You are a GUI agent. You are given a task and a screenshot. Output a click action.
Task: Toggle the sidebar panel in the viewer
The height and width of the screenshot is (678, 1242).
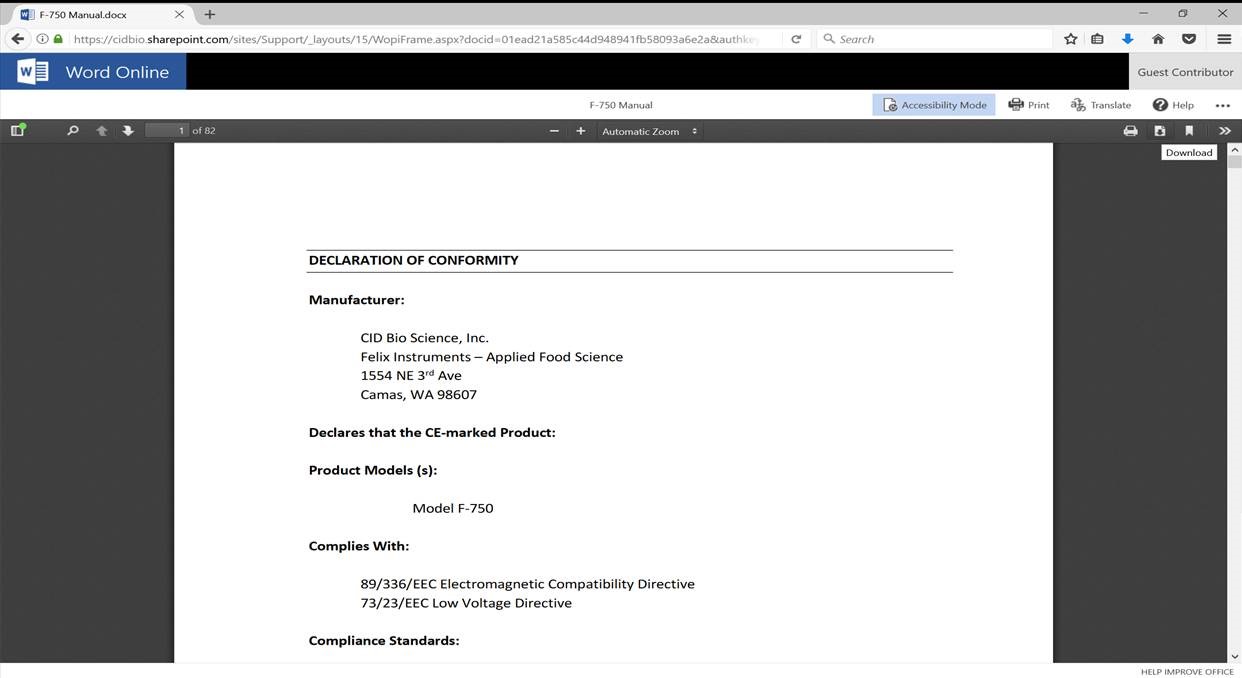(17, 131)
